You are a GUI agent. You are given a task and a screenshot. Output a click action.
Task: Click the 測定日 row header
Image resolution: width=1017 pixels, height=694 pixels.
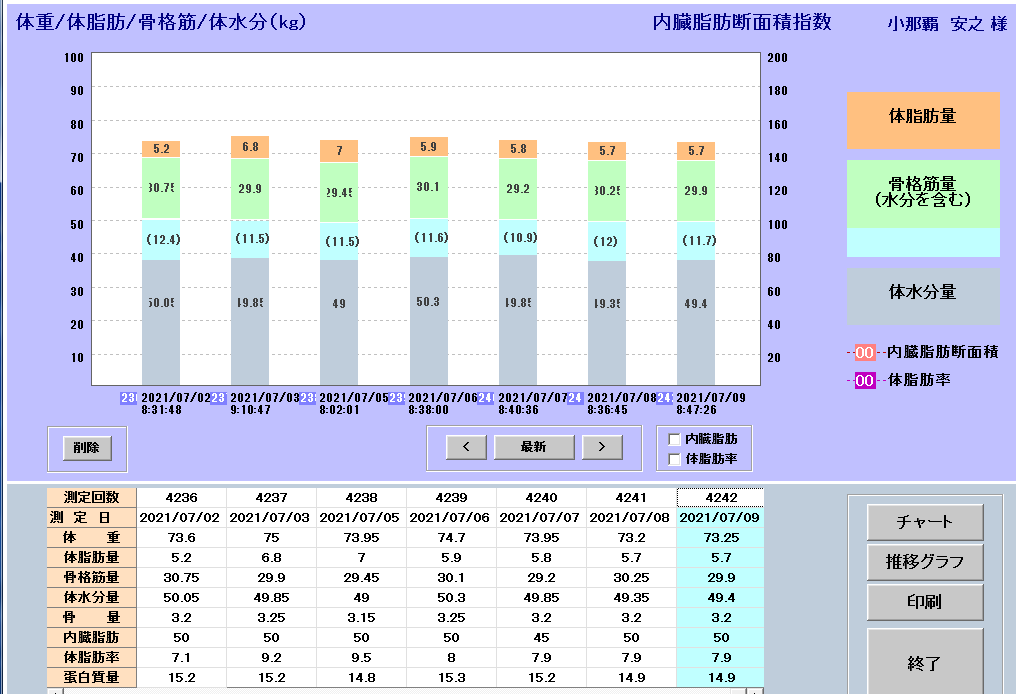coord(91,518)
